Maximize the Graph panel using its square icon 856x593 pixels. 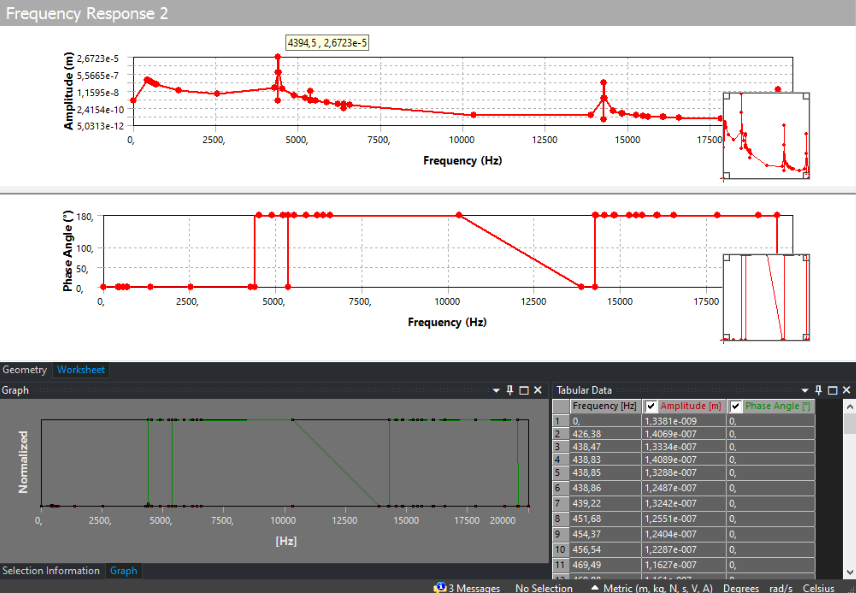pos(524,390)
